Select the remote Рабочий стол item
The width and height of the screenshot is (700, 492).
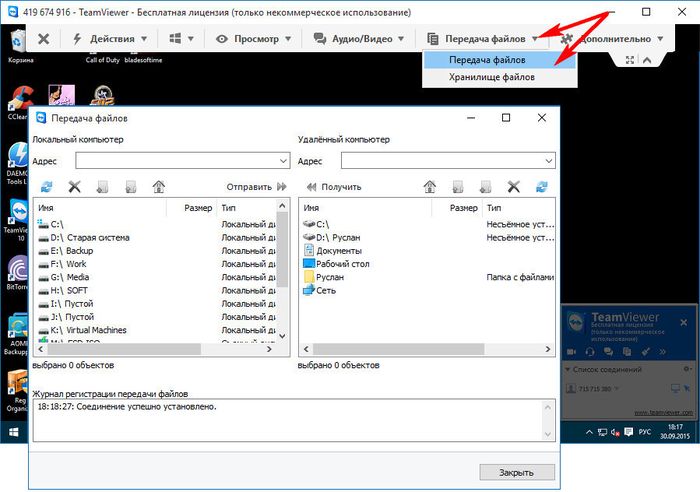pos(337,264)
